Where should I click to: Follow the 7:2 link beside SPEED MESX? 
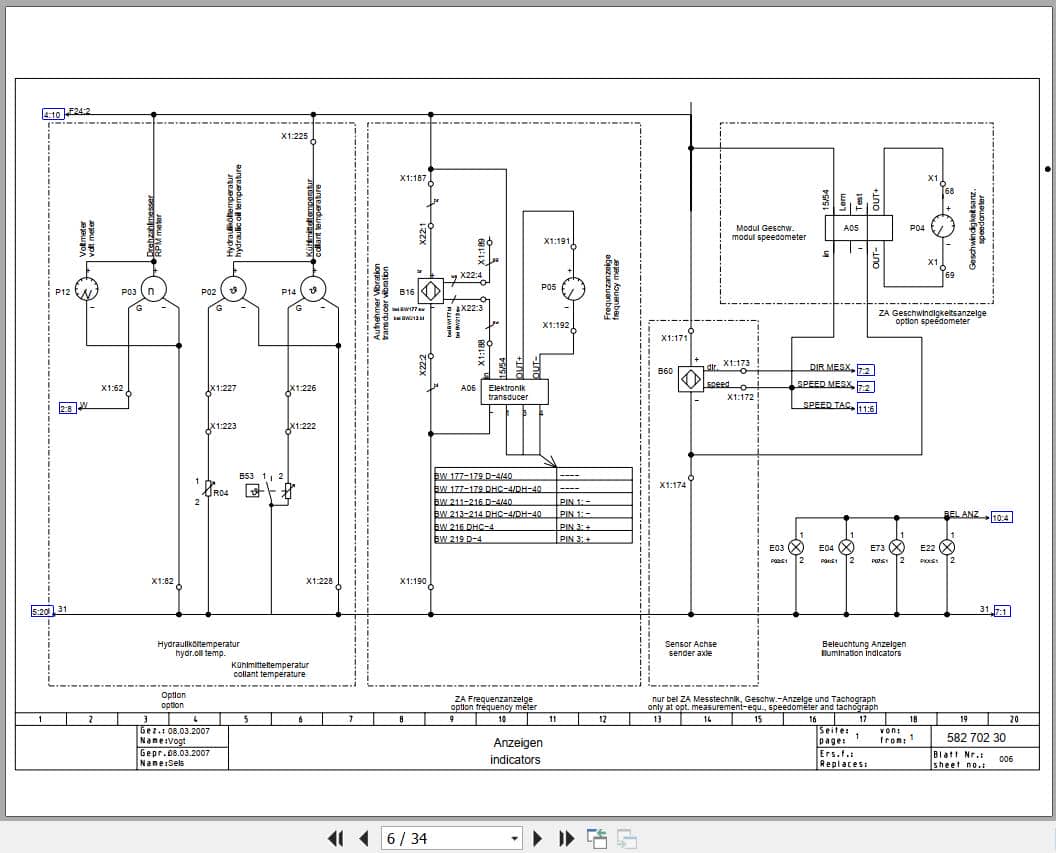(865, 387)
